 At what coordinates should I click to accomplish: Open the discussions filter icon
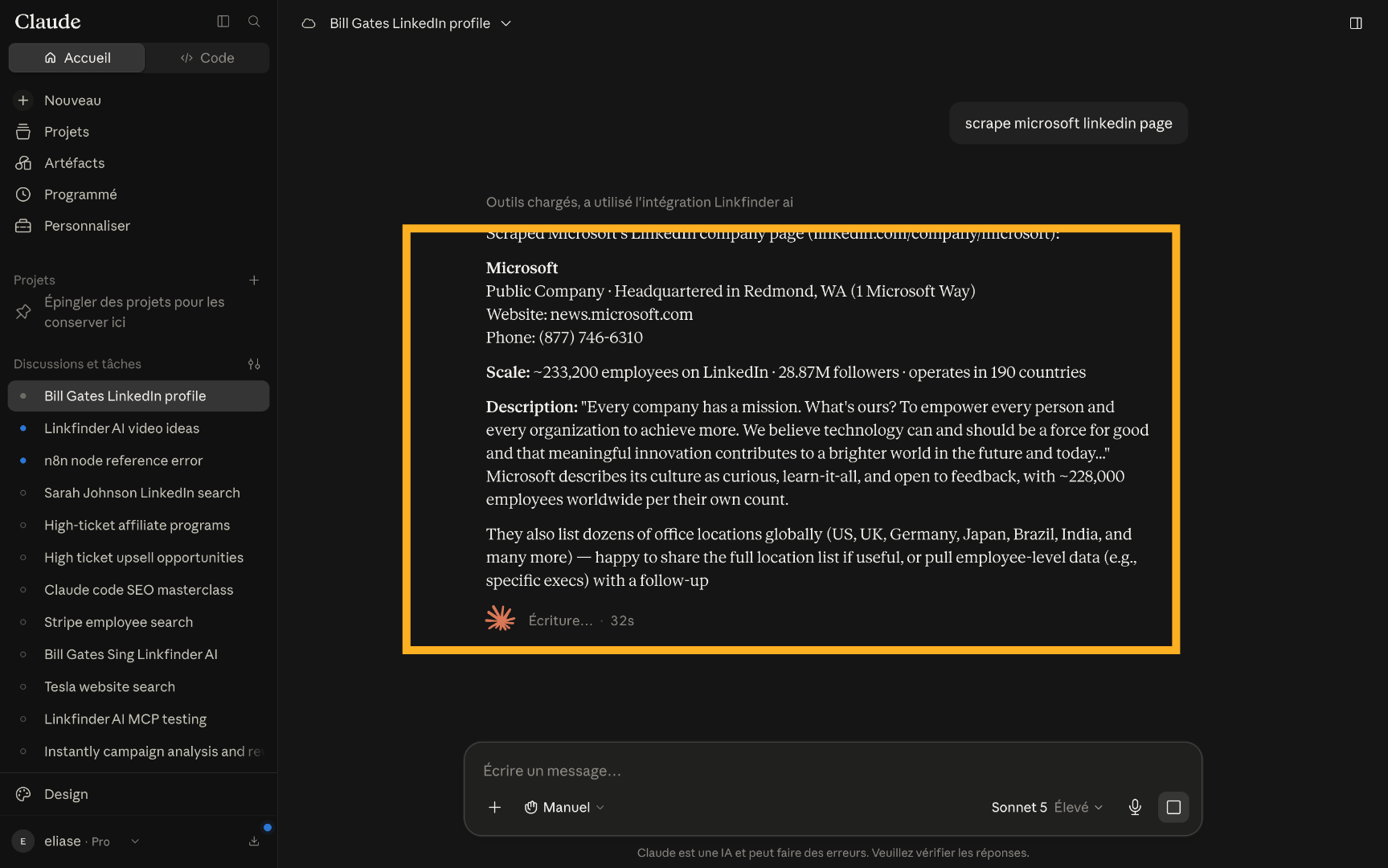click(x=254, y=364)
